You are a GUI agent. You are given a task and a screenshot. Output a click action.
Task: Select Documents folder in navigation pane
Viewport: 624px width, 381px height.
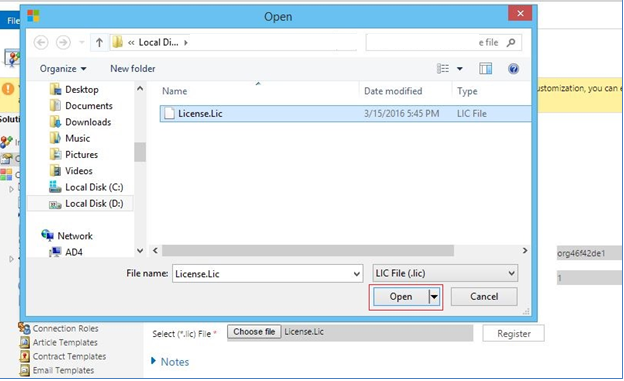tap(89, 106)
